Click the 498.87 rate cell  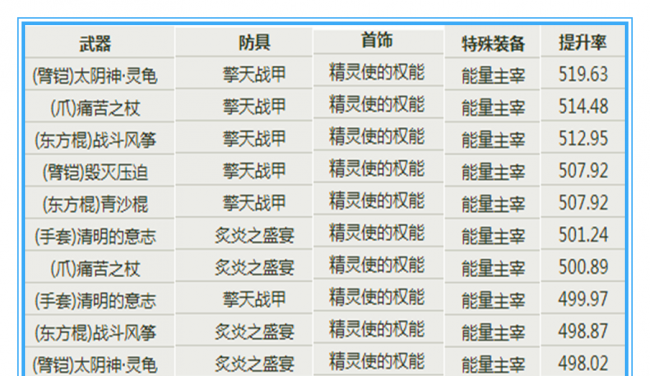coord(583,331)
